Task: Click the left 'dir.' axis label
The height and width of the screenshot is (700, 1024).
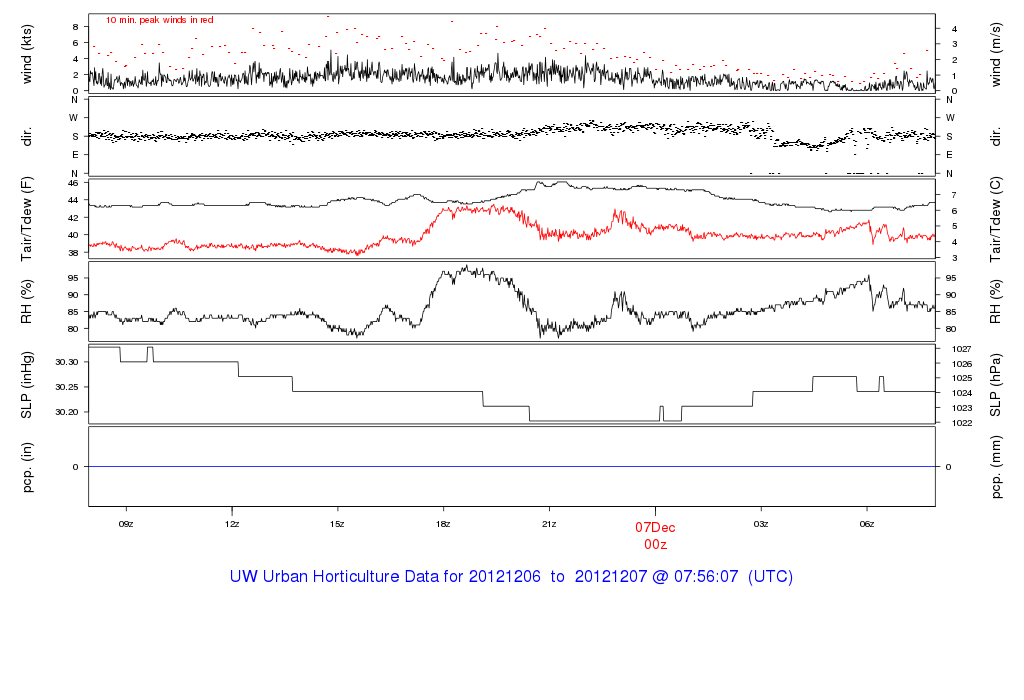Action: 27,136
